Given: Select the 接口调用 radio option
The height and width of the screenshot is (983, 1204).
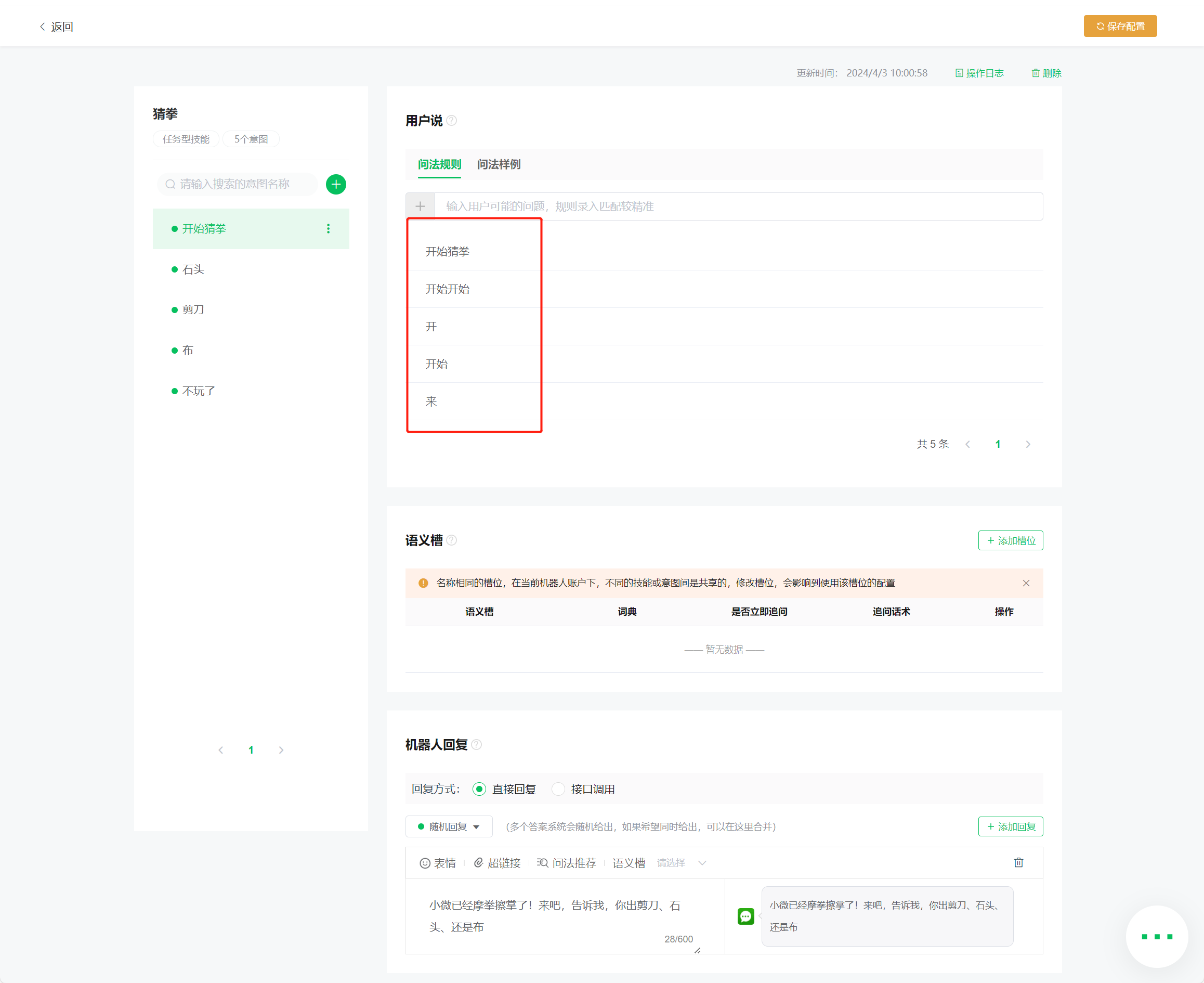Looking at the screenshot, I should (x=558, y=790).
